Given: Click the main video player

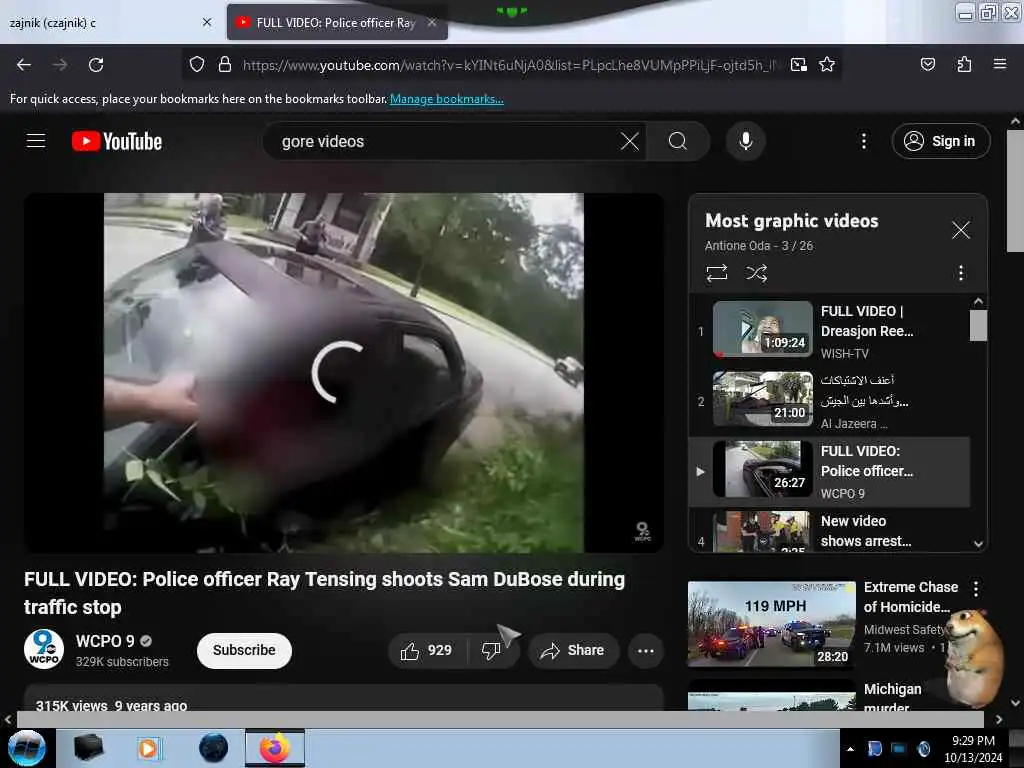Looking at the screenshot, I should 344,373.
